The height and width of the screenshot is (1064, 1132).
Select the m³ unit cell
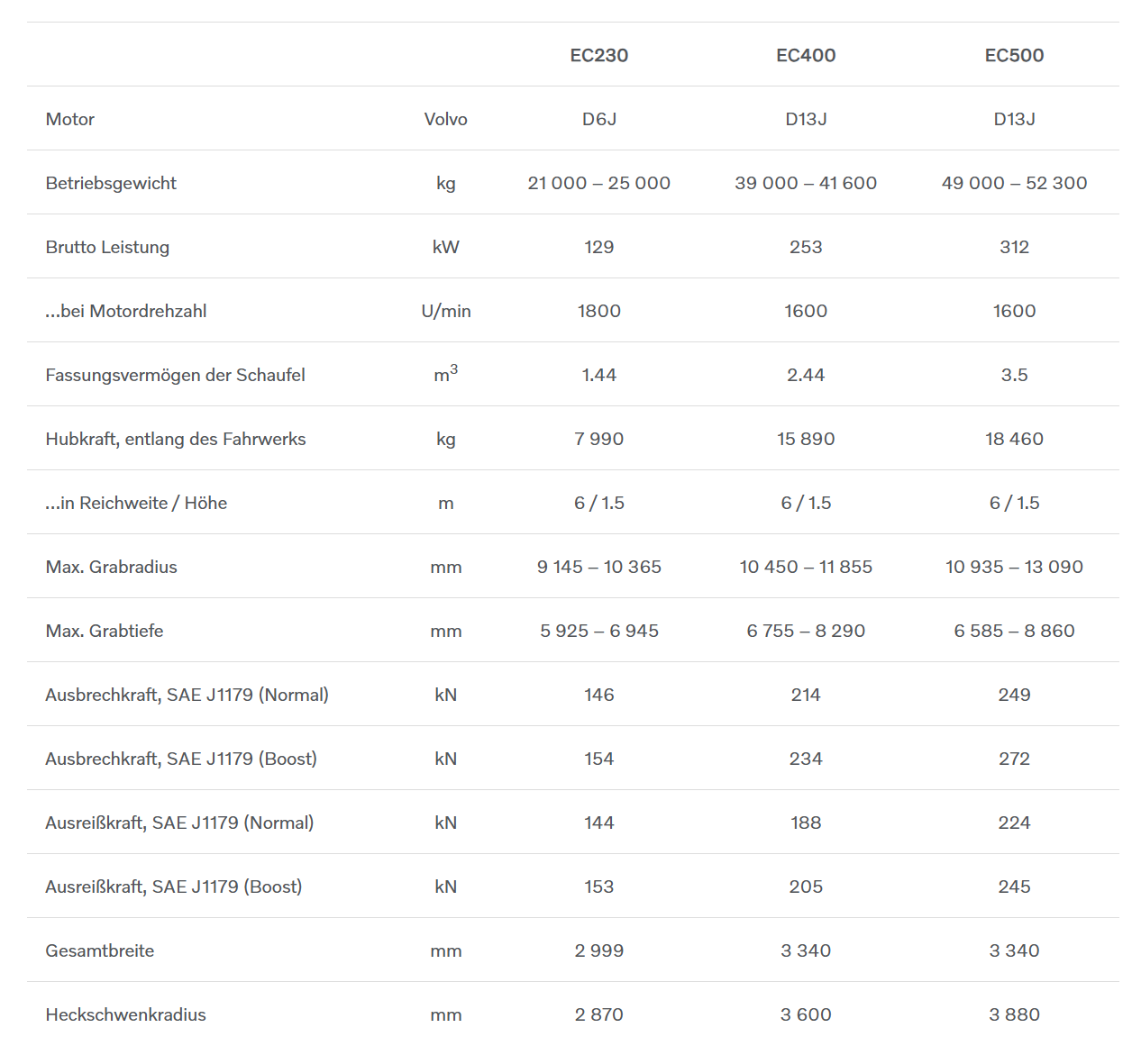[x=446, y=373]
